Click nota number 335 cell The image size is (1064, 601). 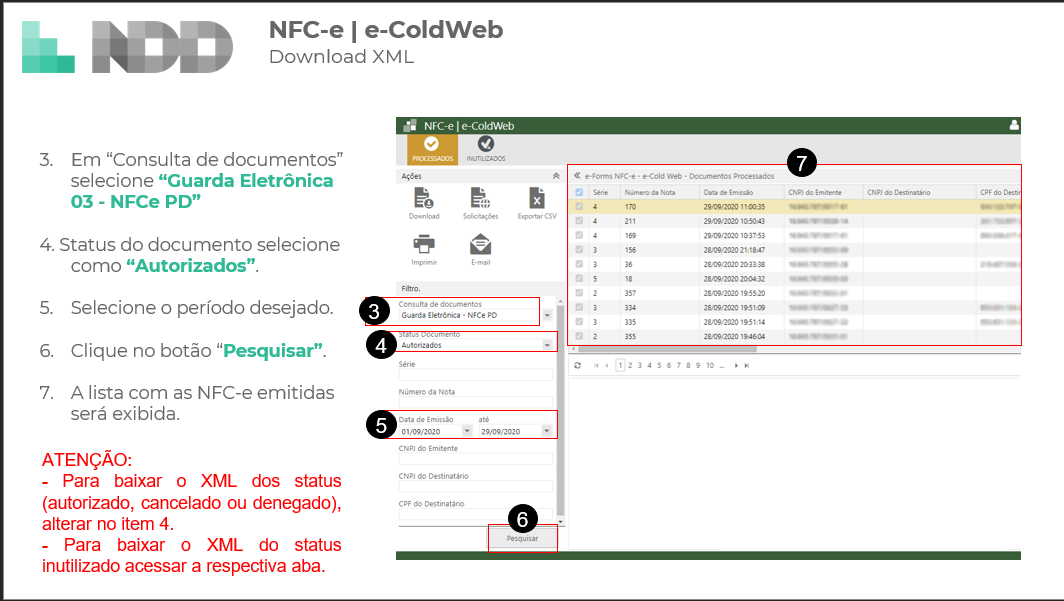[630, 322]
